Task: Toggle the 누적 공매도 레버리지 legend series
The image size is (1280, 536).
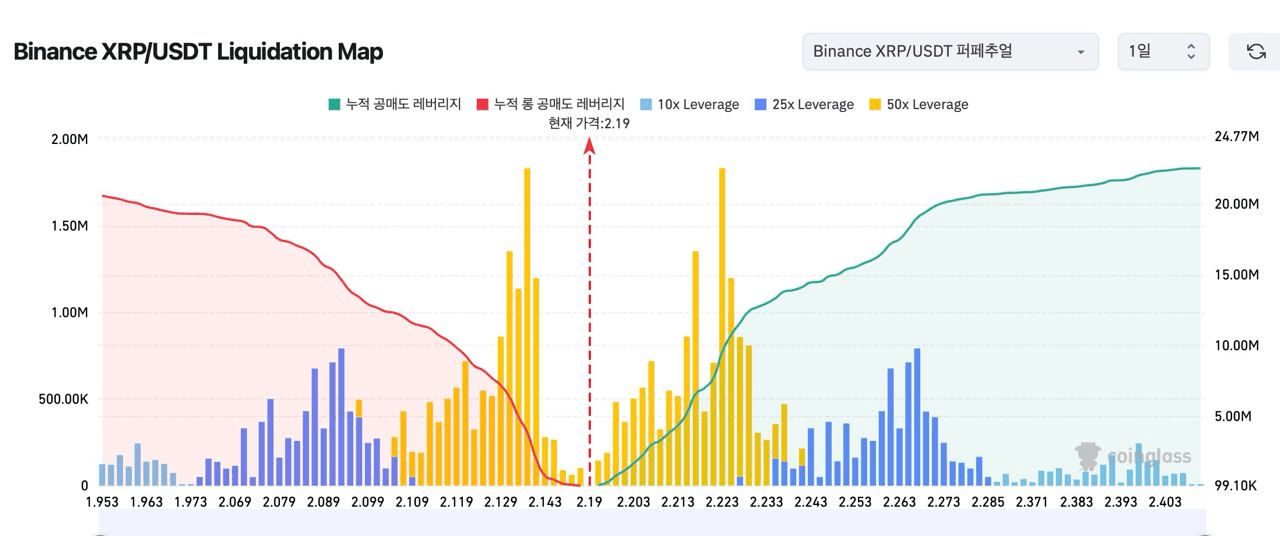Action: click(x=395, y=104)
